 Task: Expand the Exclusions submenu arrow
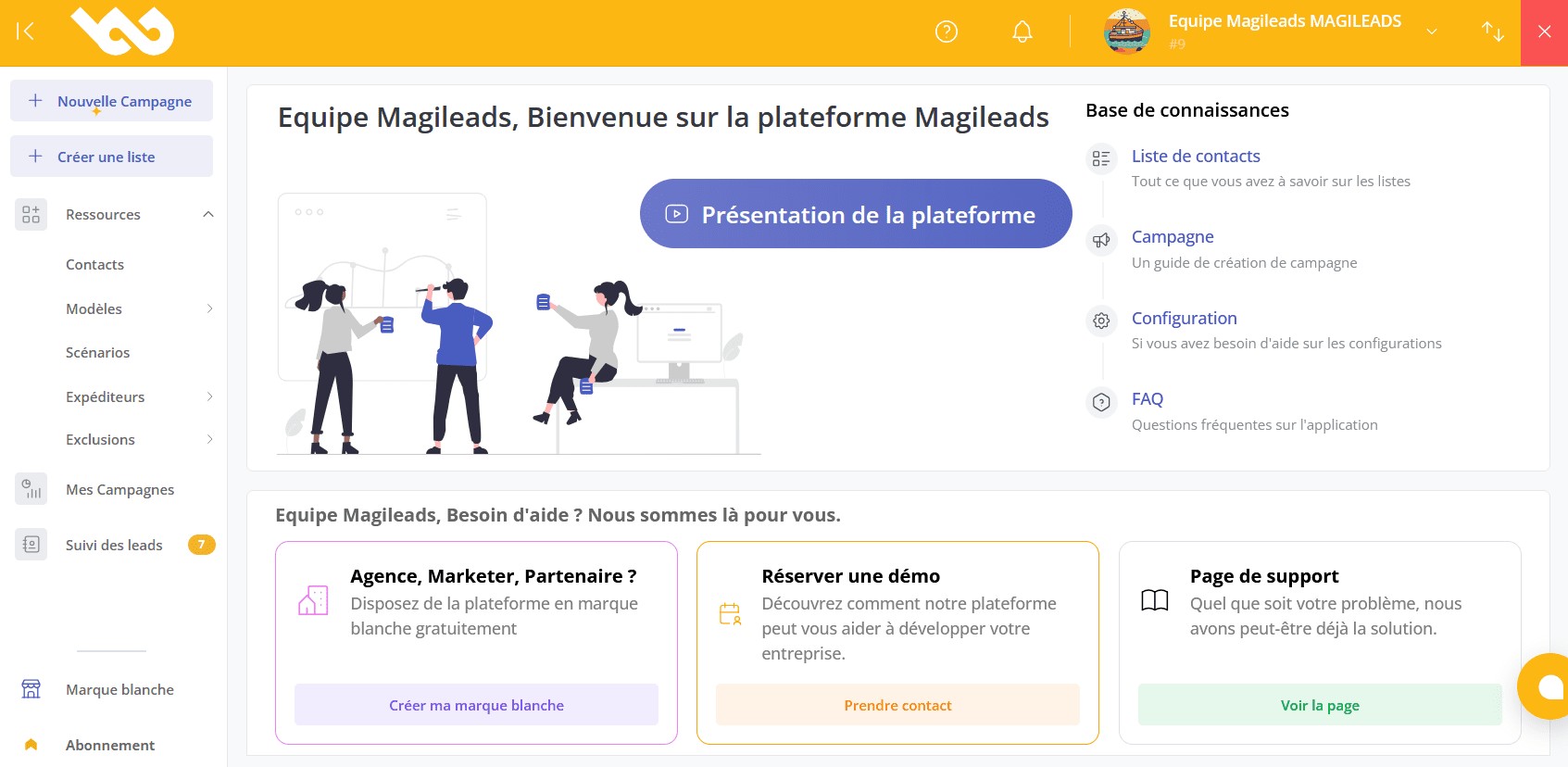click(209, 439)
